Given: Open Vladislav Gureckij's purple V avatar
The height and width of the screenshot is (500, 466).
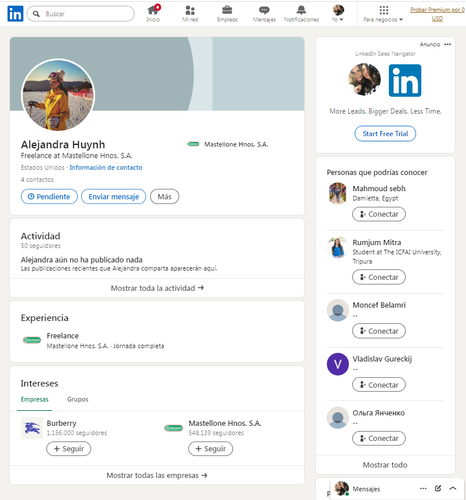Looking at the screenshot, I should click(338, 364).
